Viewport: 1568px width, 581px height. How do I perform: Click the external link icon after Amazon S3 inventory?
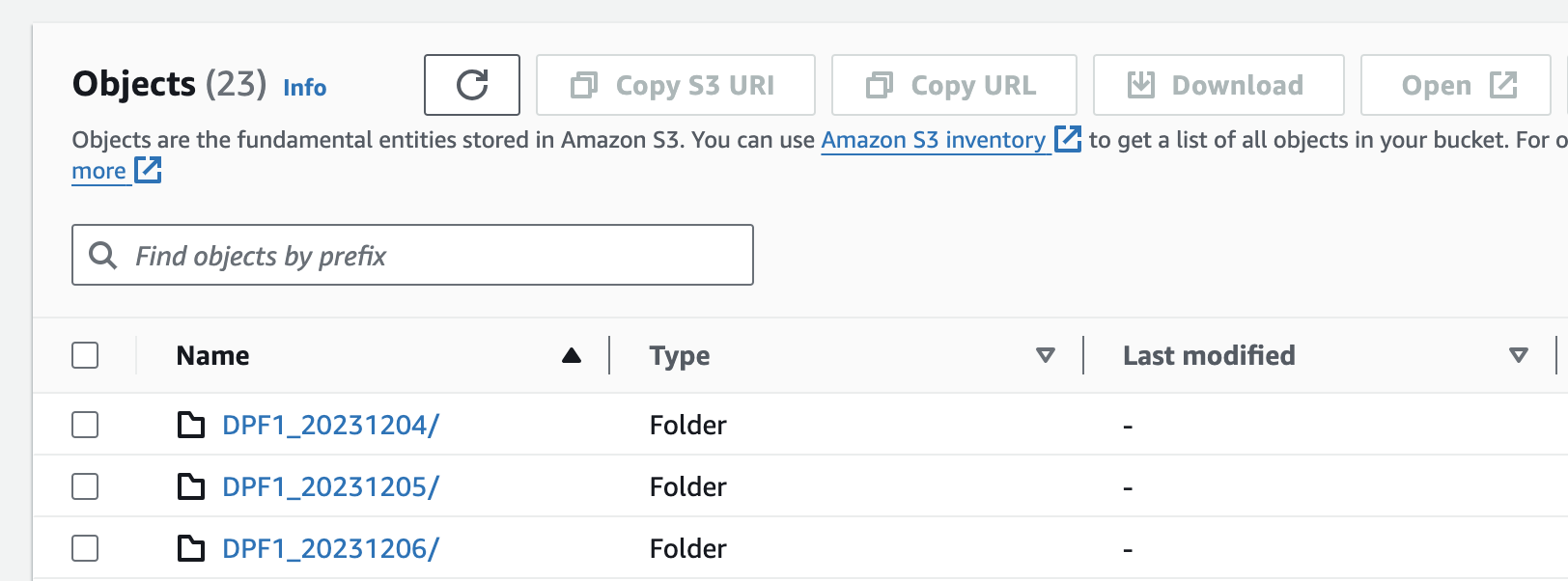1067,139
